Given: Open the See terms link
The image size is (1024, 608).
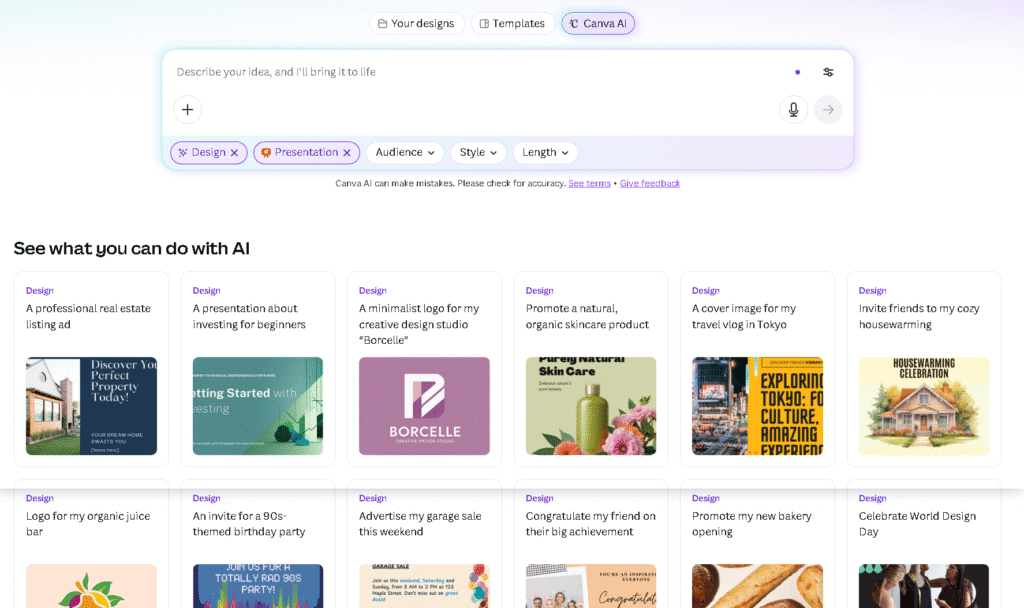Looking at the screenshot, I should pos(589,184).
